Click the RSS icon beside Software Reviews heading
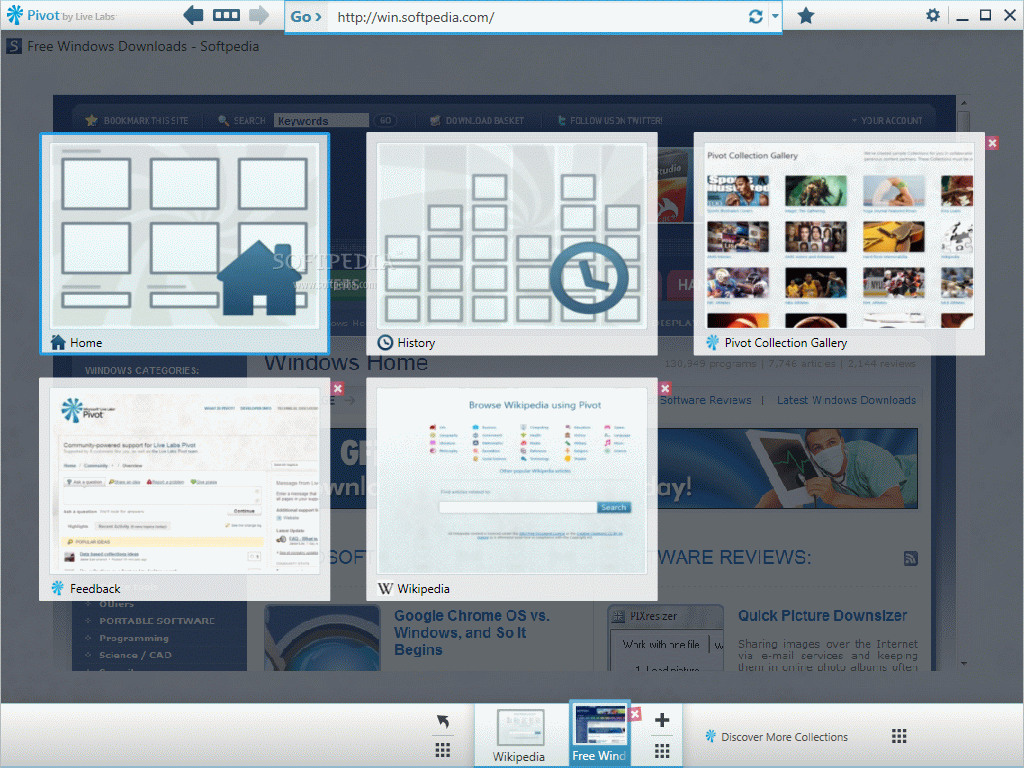Screen dimensions: 1024x768 pos(911,558)
